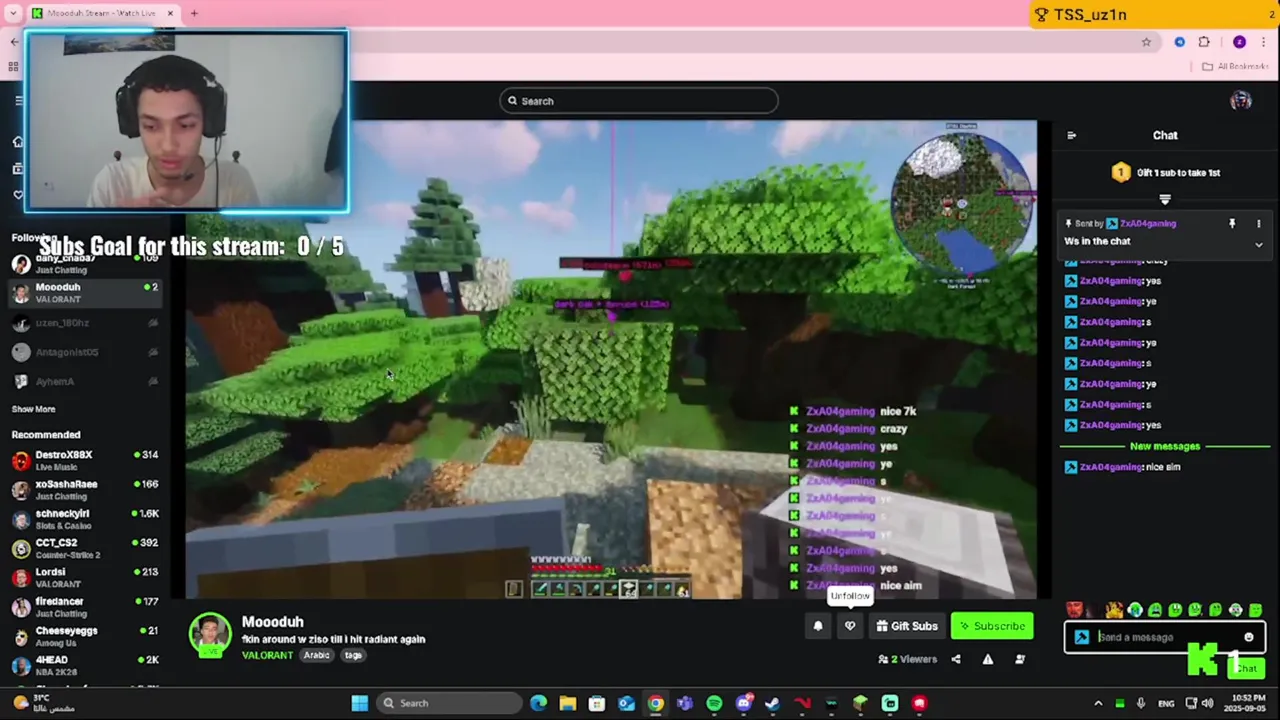Pick the last green quick emote
1280x720 pixels.
tap(1256, 610)
